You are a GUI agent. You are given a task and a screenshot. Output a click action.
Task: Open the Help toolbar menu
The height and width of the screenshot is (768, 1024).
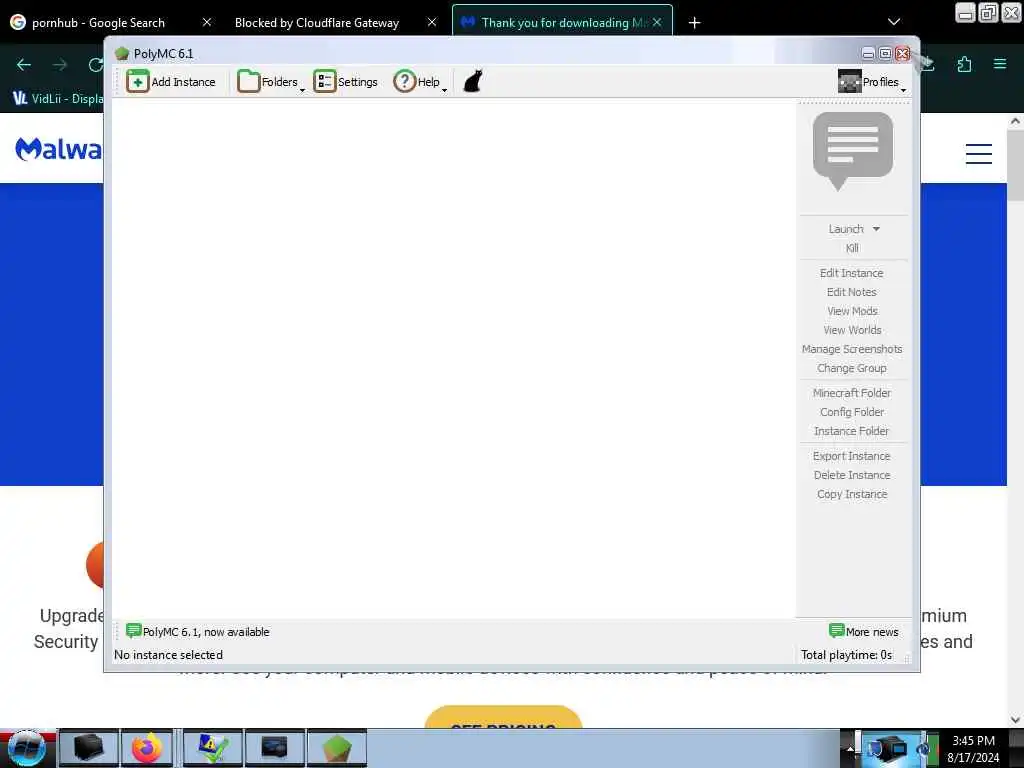pyautogui.click(x=420, y=82)
